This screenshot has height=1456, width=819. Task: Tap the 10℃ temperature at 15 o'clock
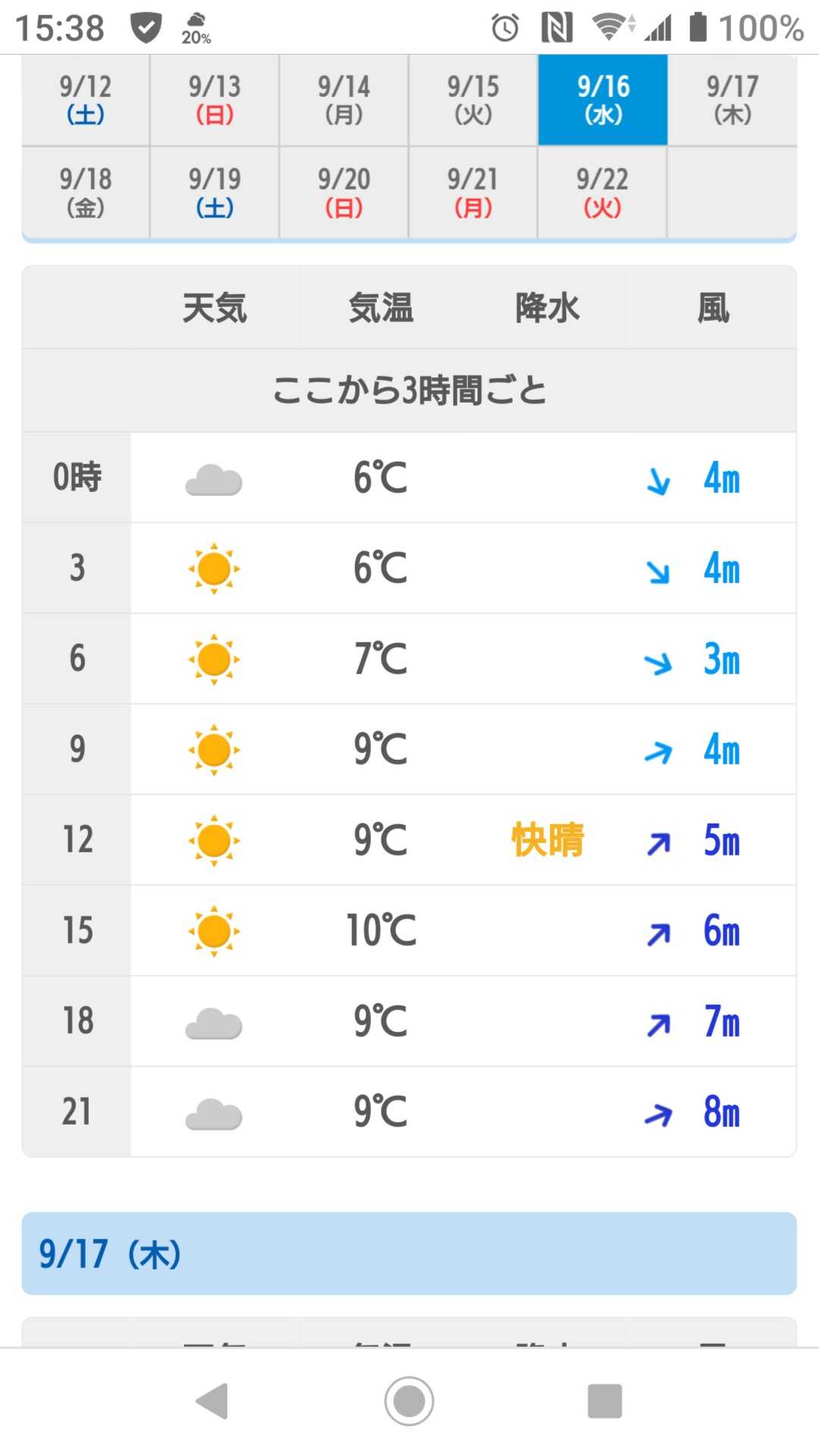pyautogui.click(x=381, y=930)
